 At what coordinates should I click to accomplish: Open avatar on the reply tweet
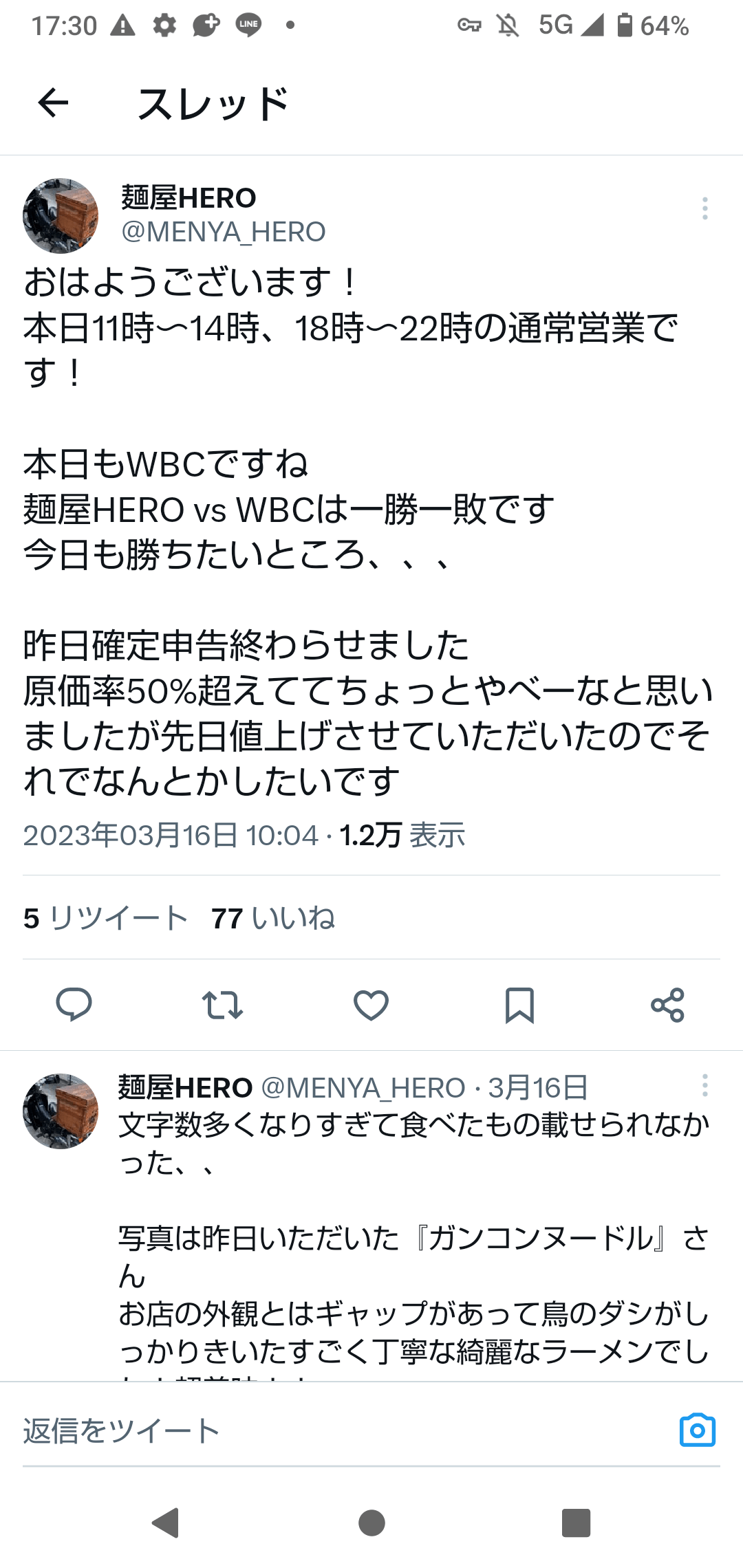tap(61, 1111)
